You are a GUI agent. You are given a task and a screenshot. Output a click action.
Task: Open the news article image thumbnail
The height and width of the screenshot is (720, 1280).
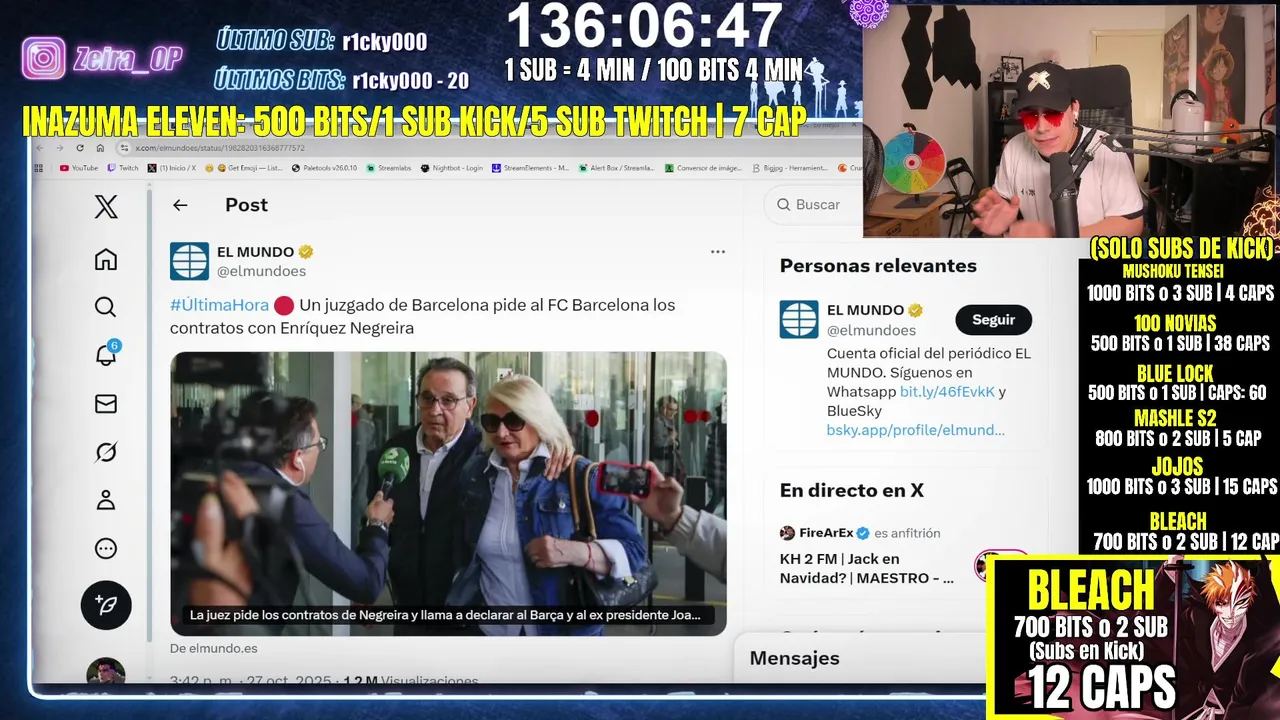tap(448, 493)
